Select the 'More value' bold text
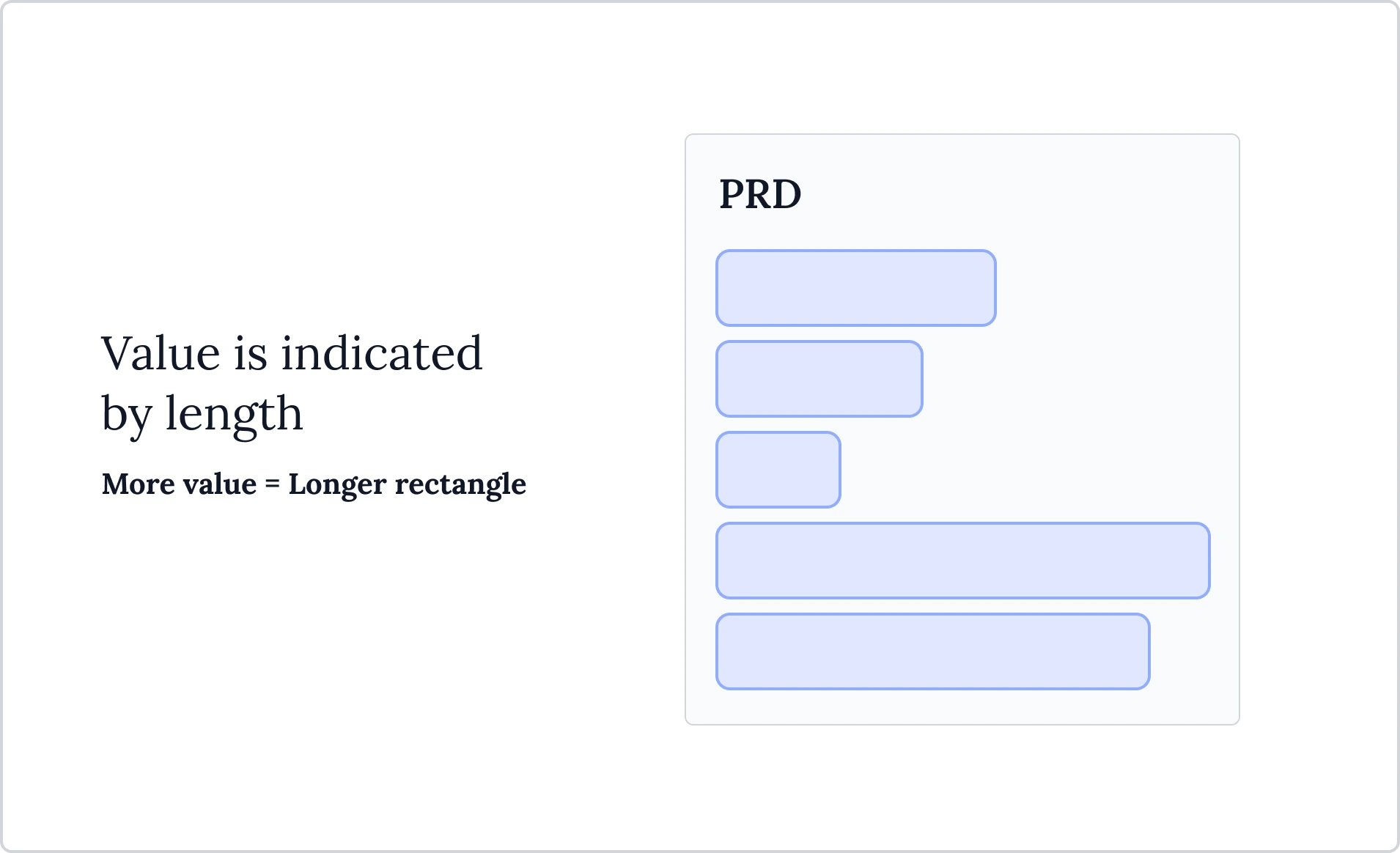Viewport: 1400px width, 853px height. tap(179, 484)
